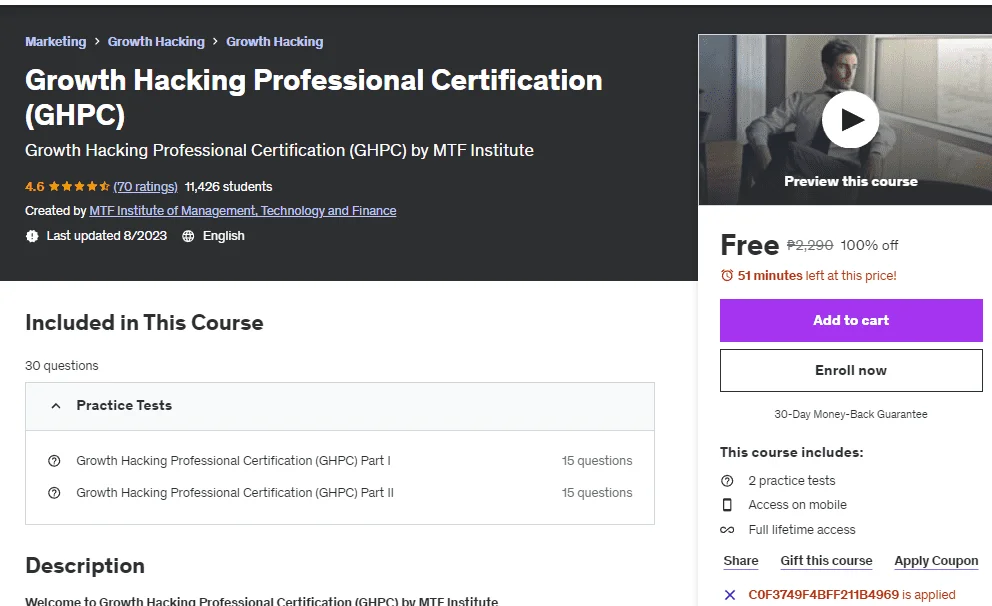Click the last updated badge icon
The image size is (992, 606).
pyautogui.click(x=32, y=236)
